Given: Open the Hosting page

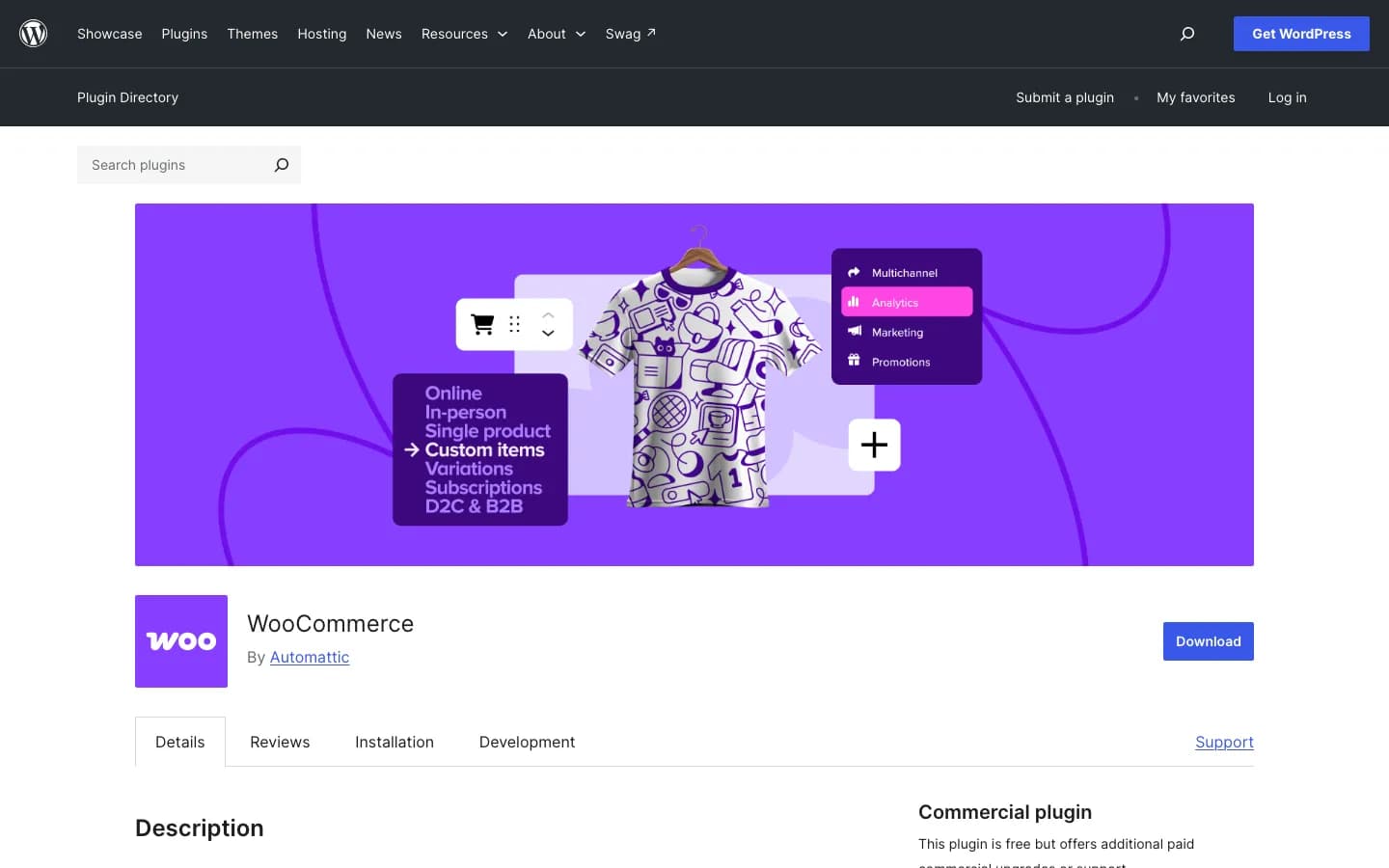Looking at the screenshot, I should pyautogui.click(x=322, y=34).
